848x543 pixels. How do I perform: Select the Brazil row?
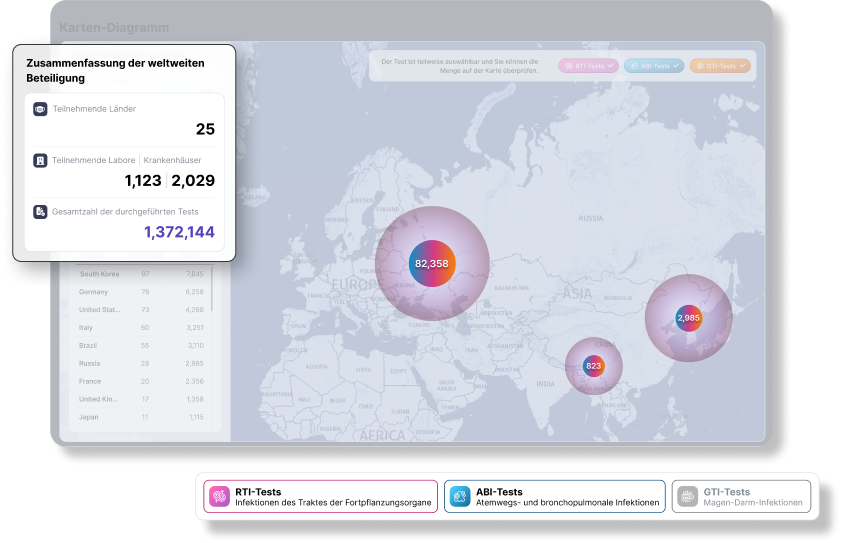[141, 346]
